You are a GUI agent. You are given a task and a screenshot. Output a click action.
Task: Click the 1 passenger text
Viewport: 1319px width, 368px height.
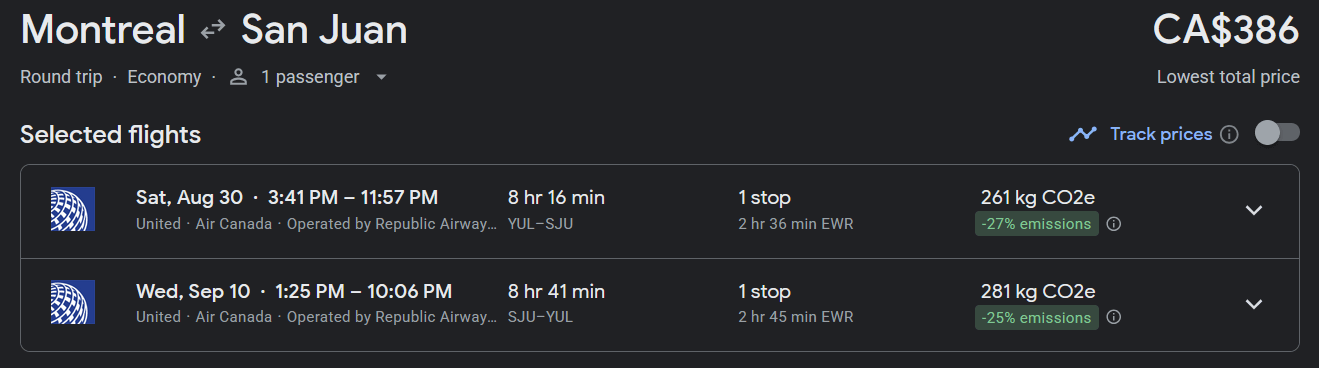click(310, 77)
